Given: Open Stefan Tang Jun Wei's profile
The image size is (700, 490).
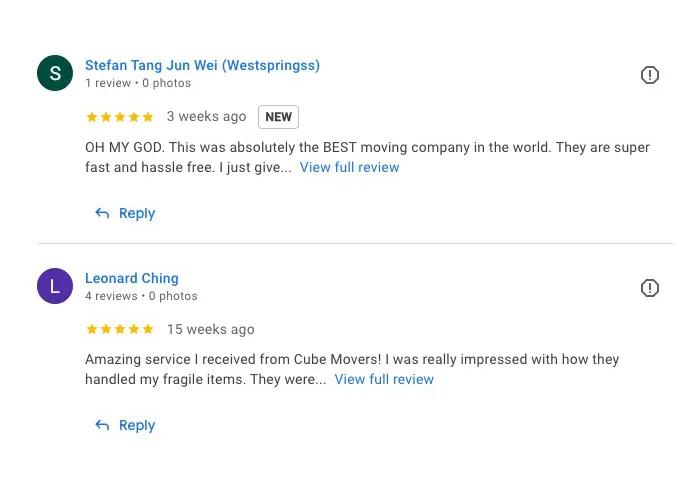Looking at the screenshot, I should [202, 66].
